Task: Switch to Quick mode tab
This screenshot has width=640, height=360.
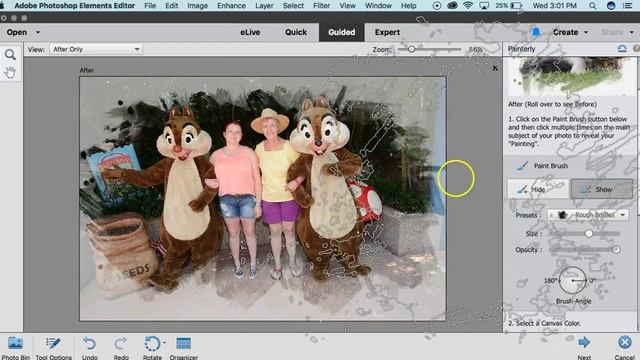Action: pos(296,32)
